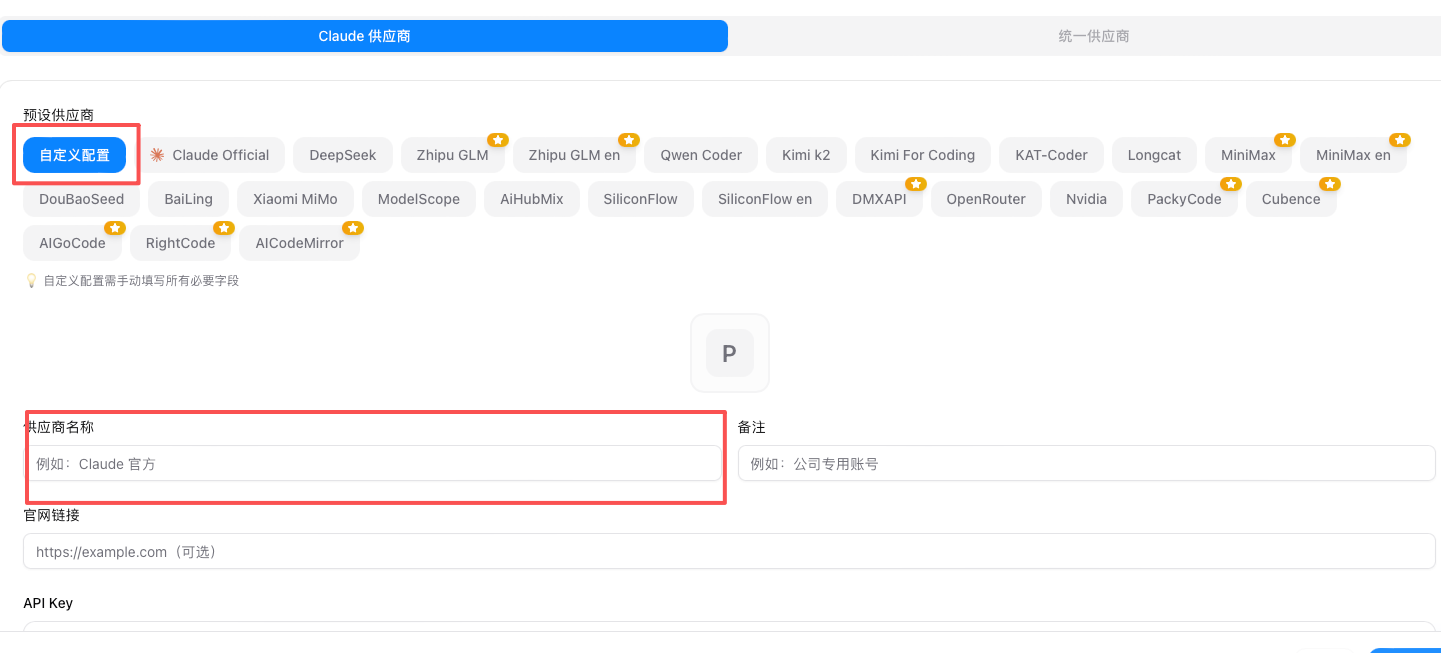
Task: Click the 预设供应商 section label
Action: [x=58, y=115]
